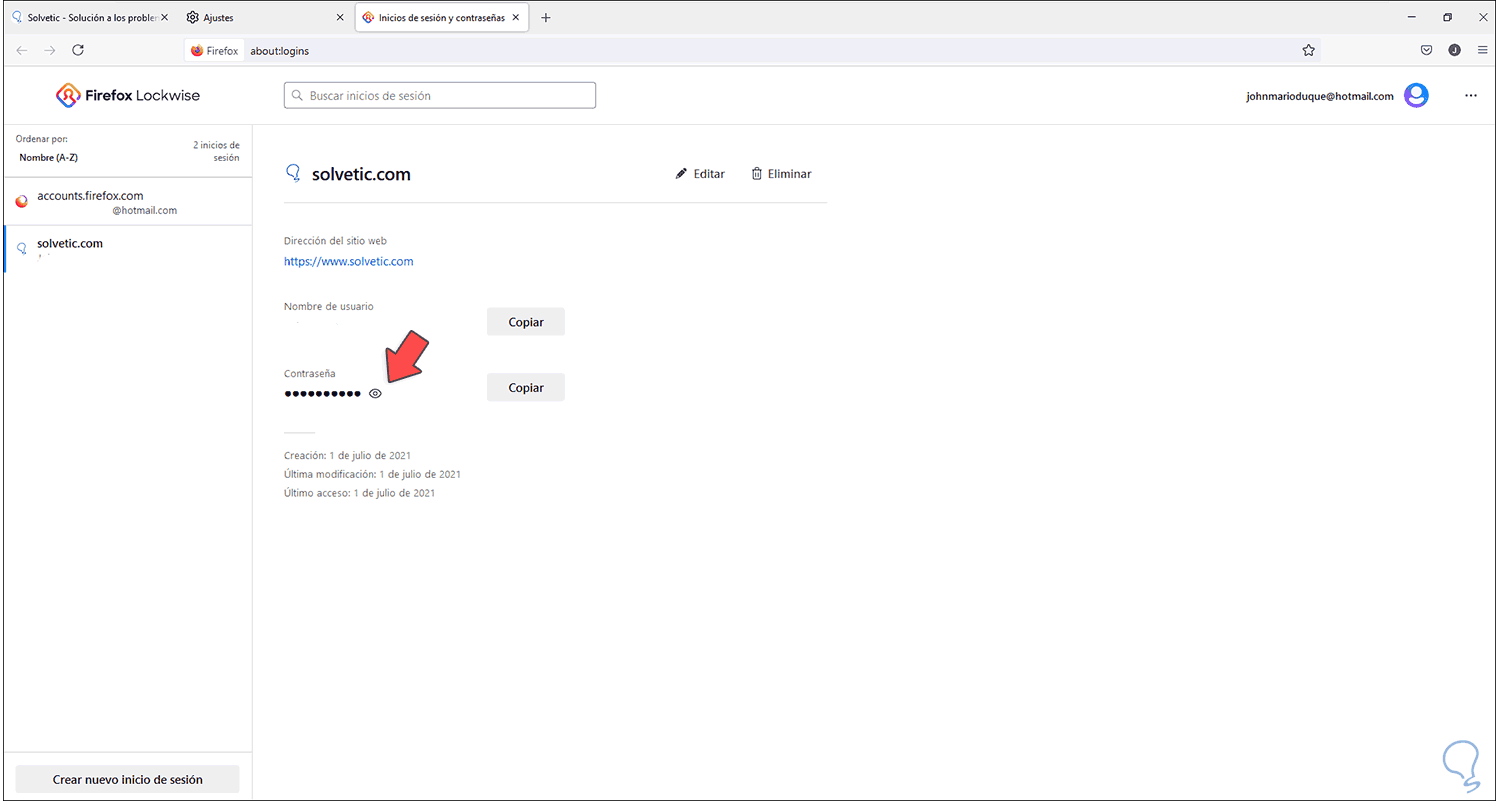1500x801 pixels.
Task: Click the "Contraseña" label
Action: 310,374
